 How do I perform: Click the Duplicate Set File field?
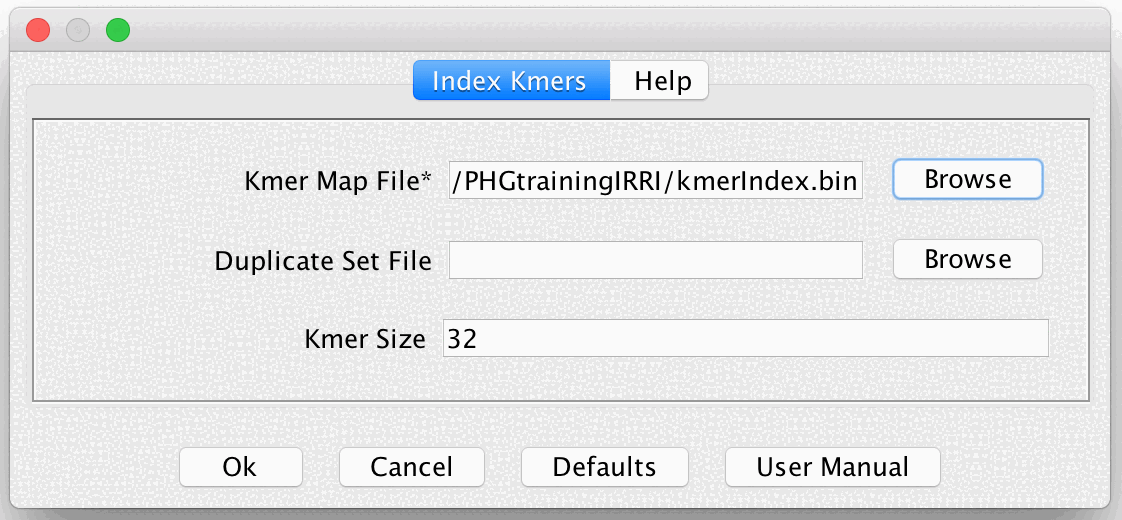[x=655, y=260]
